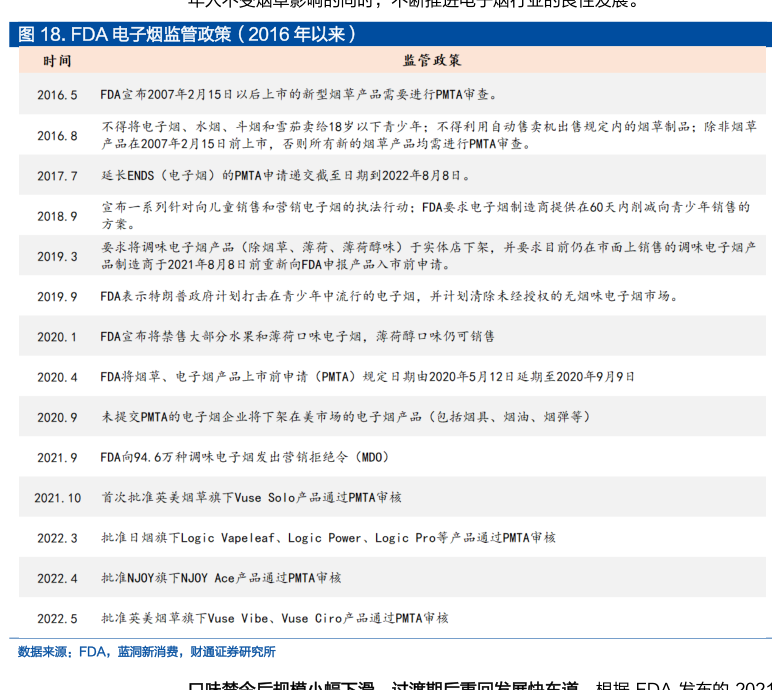Select the 2017.7 ENDS deadline extension text
Screen dimensions: 772x690
pos(285,175)
